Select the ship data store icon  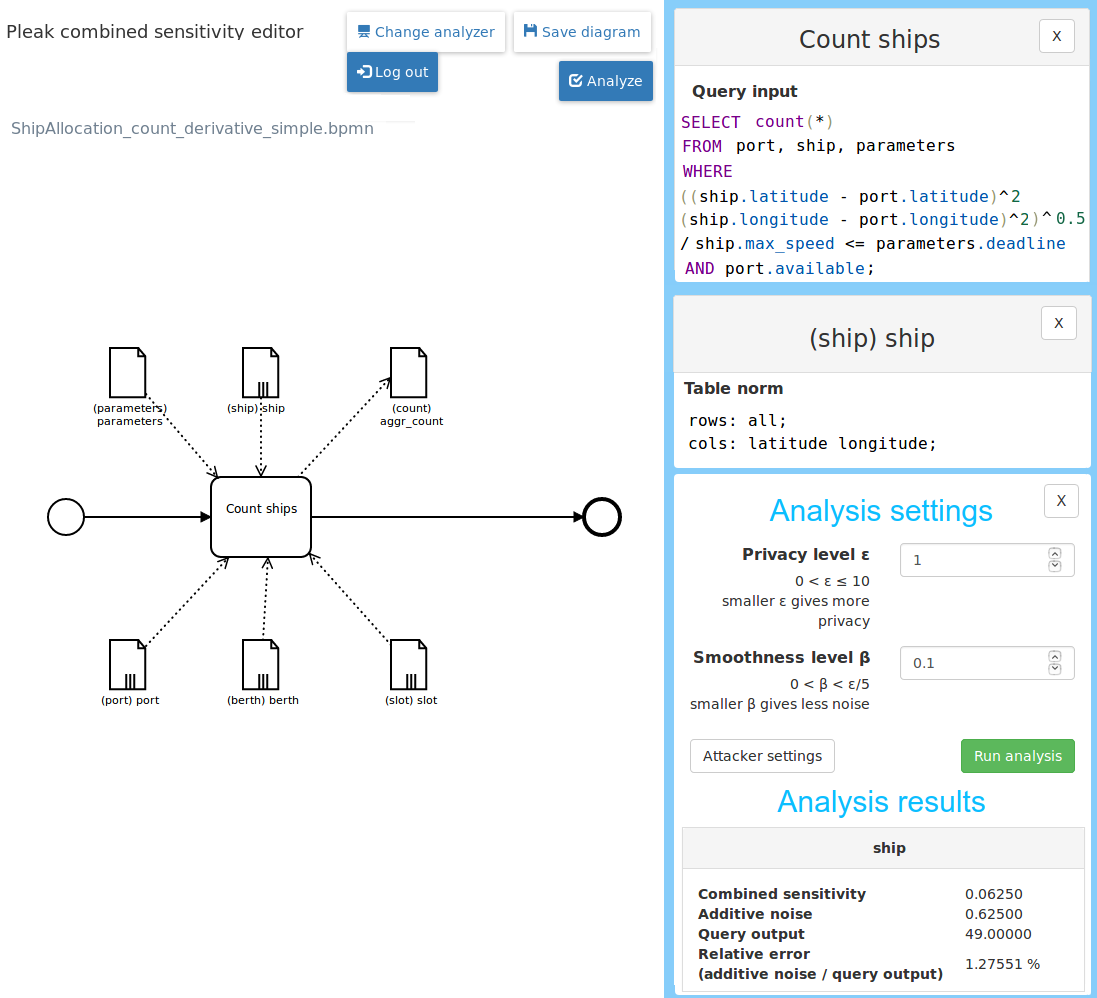click(x=261, y=373)
